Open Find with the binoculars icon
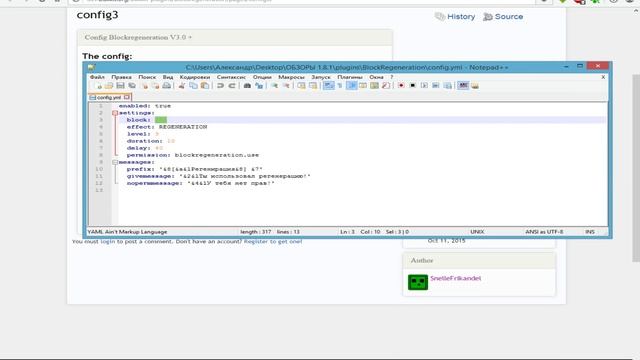The width and height of the screenshot is (640, 360). [247, 86]
